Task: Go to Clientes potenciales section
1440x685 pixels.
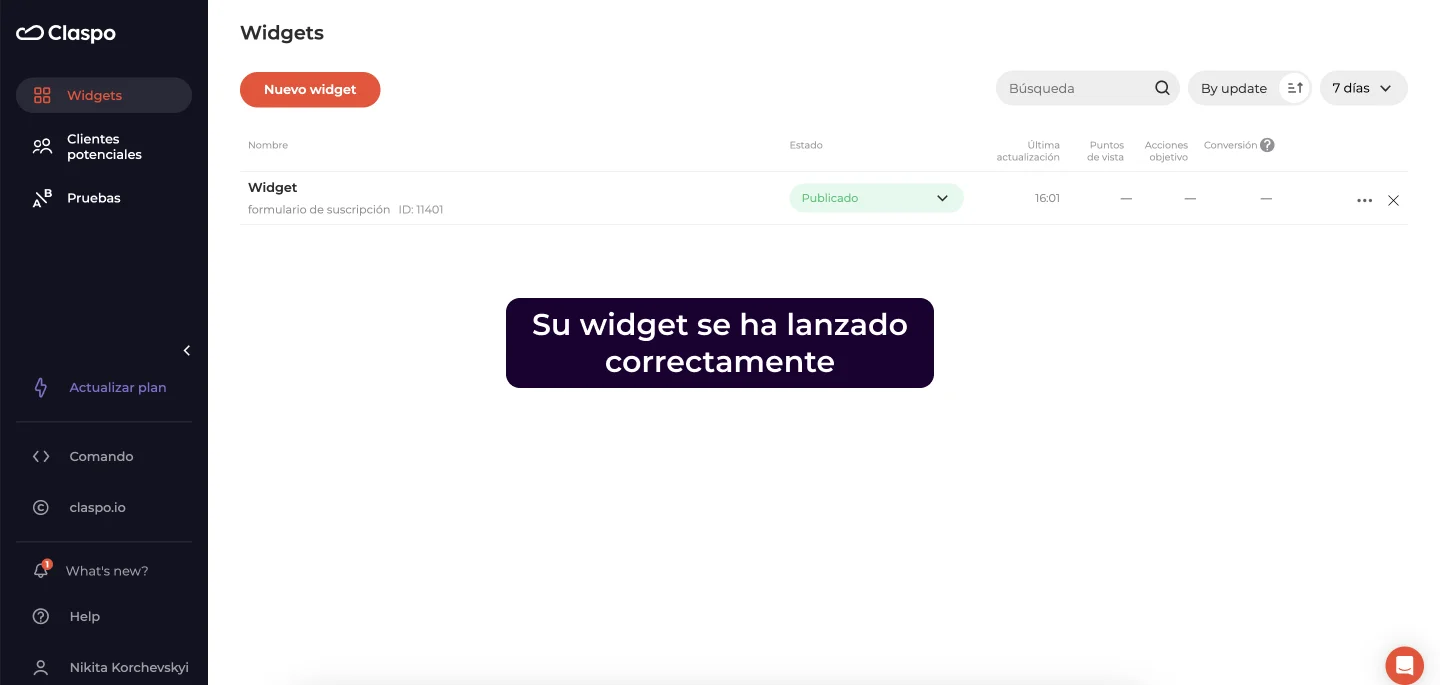Action: tap(104, 147)
